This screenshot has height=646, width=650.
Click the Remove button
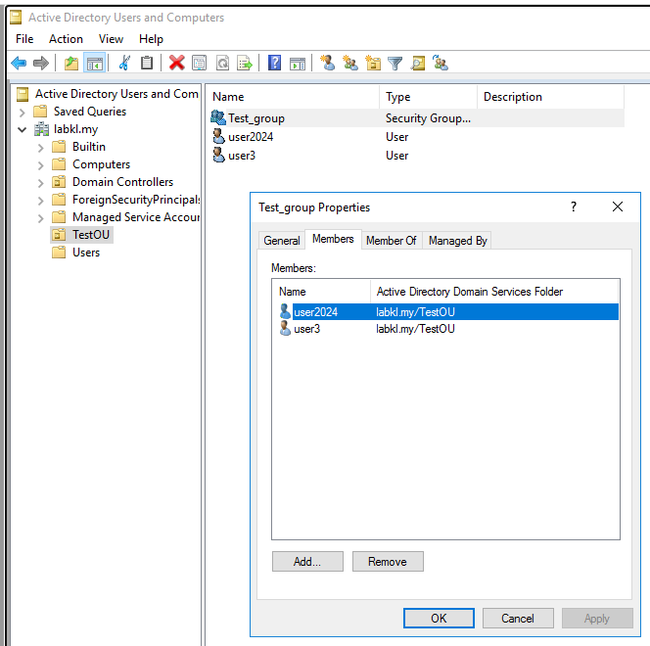[x=388, y=561]
